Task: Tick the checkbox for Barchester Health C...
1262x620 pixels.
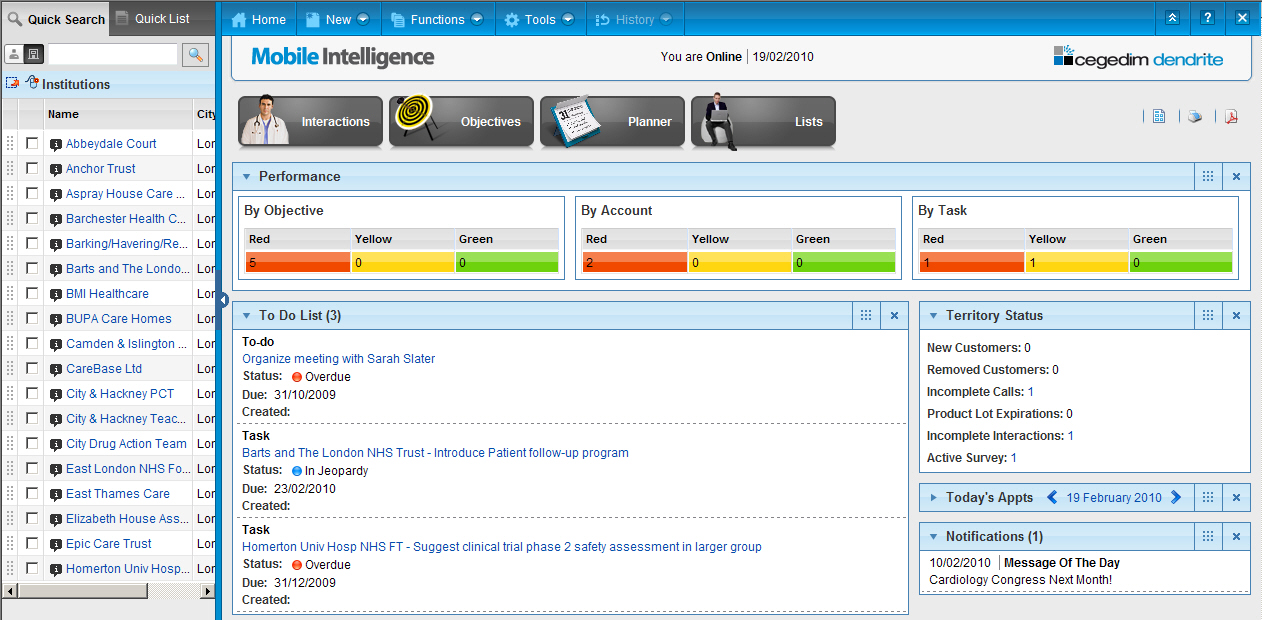Action: 32,218
